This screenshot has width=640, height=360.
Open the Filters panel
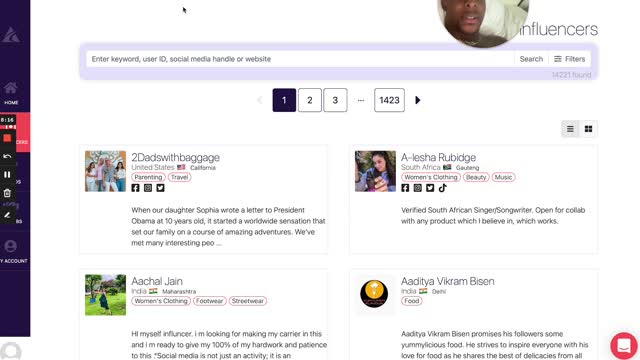[570, 59]
